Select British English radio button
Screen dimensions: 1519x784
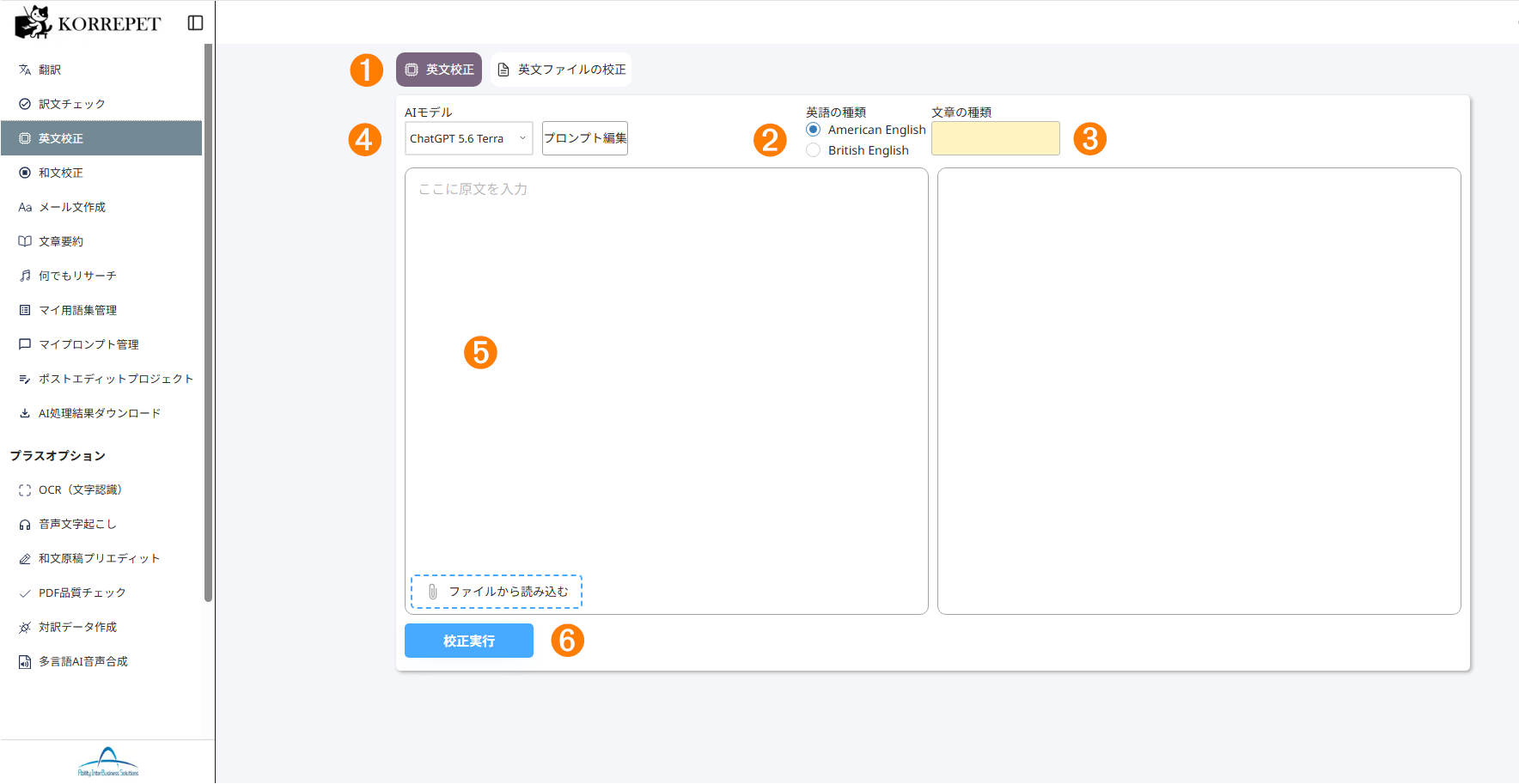[813, 150]
